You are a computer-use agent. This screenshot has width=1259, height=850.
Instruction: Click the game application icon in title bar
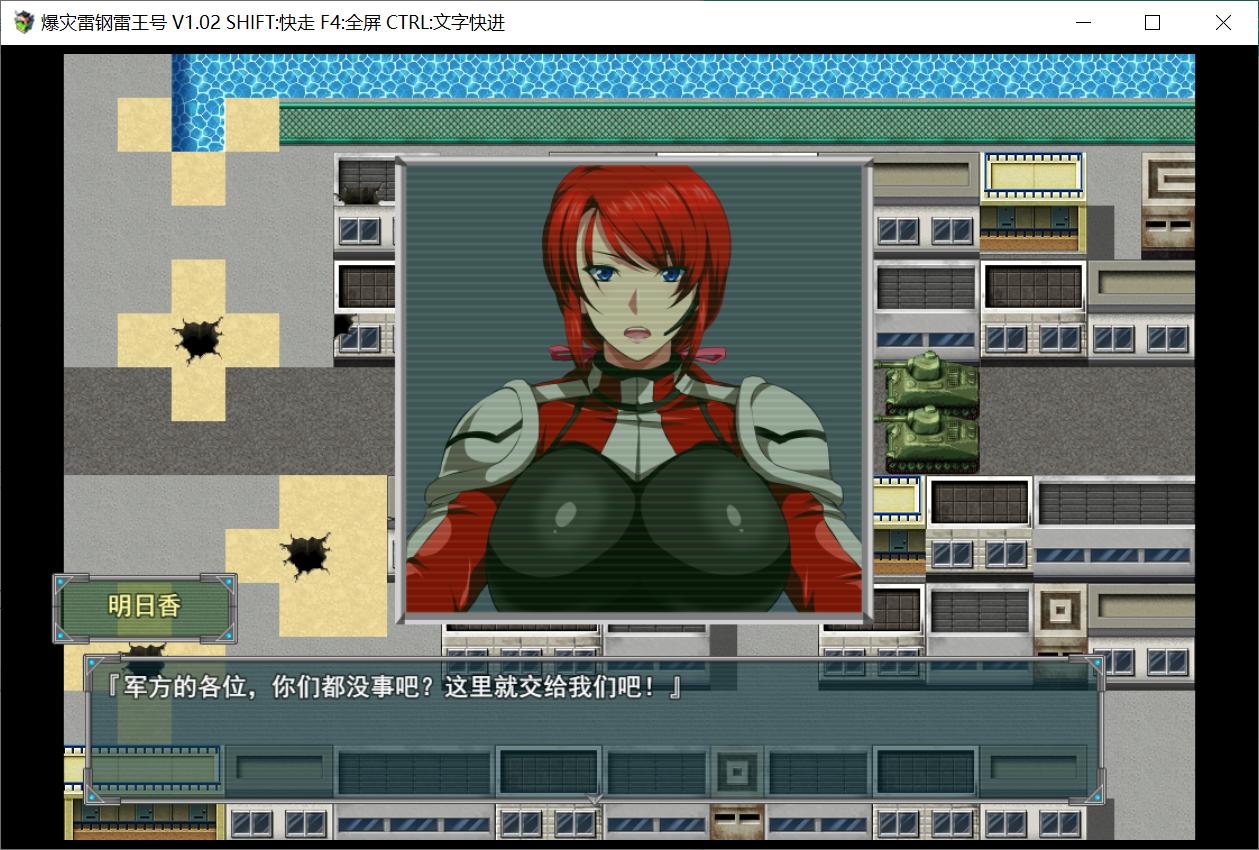20,22
